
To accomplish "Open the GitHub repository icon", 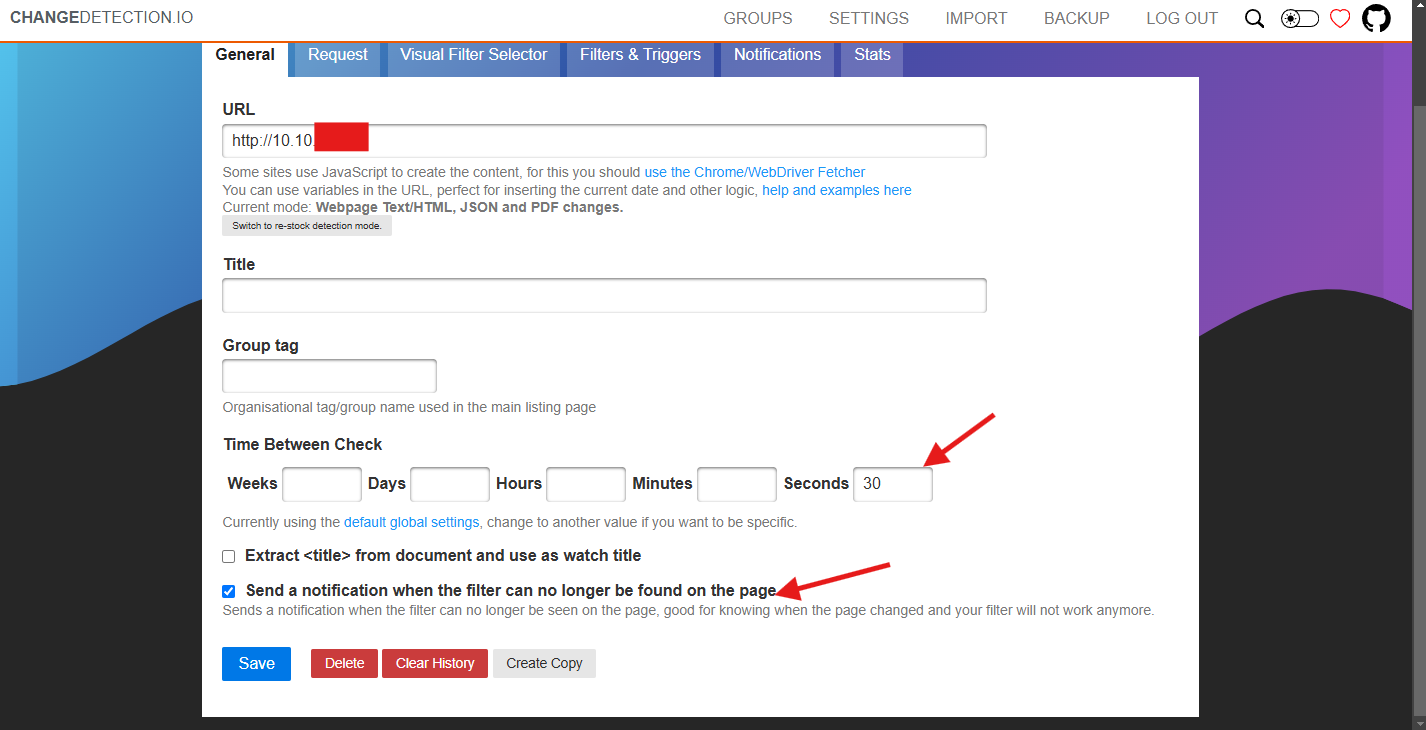I will pos(1376,18).
